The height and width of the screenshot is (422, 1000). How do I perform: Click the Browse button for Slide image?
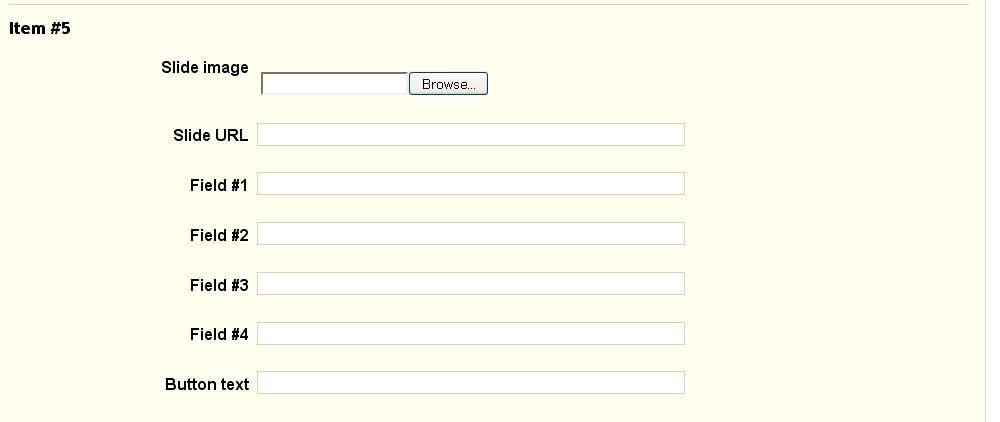tap(448, 85)
